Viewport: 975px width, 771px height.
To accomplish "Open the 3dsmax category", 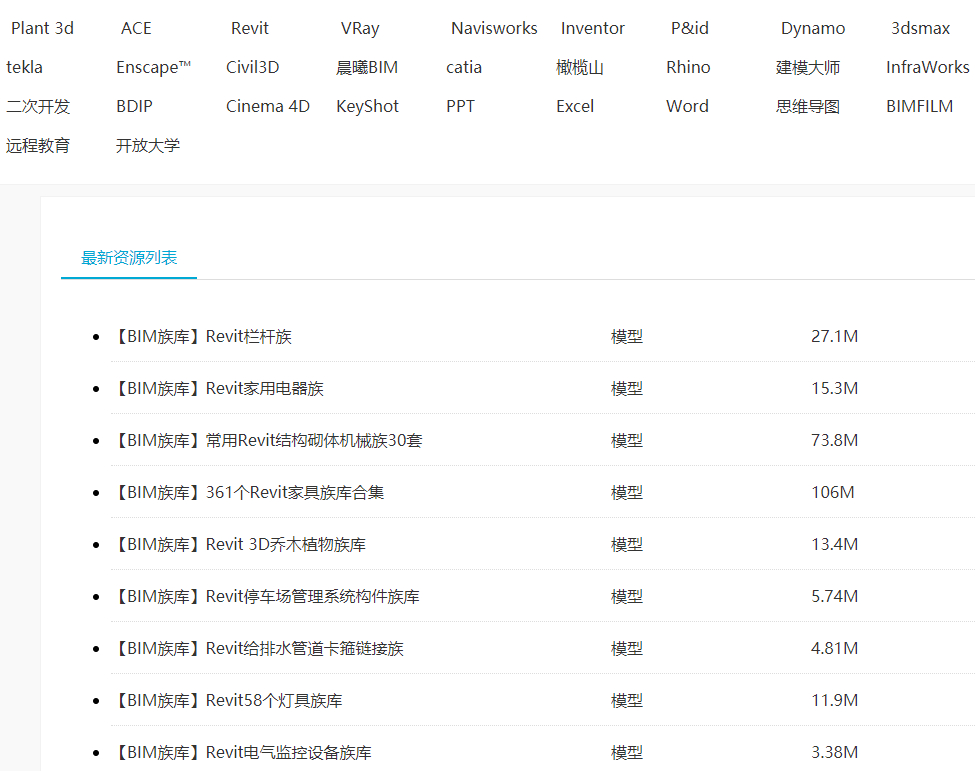I will click(x=920, y=28).
